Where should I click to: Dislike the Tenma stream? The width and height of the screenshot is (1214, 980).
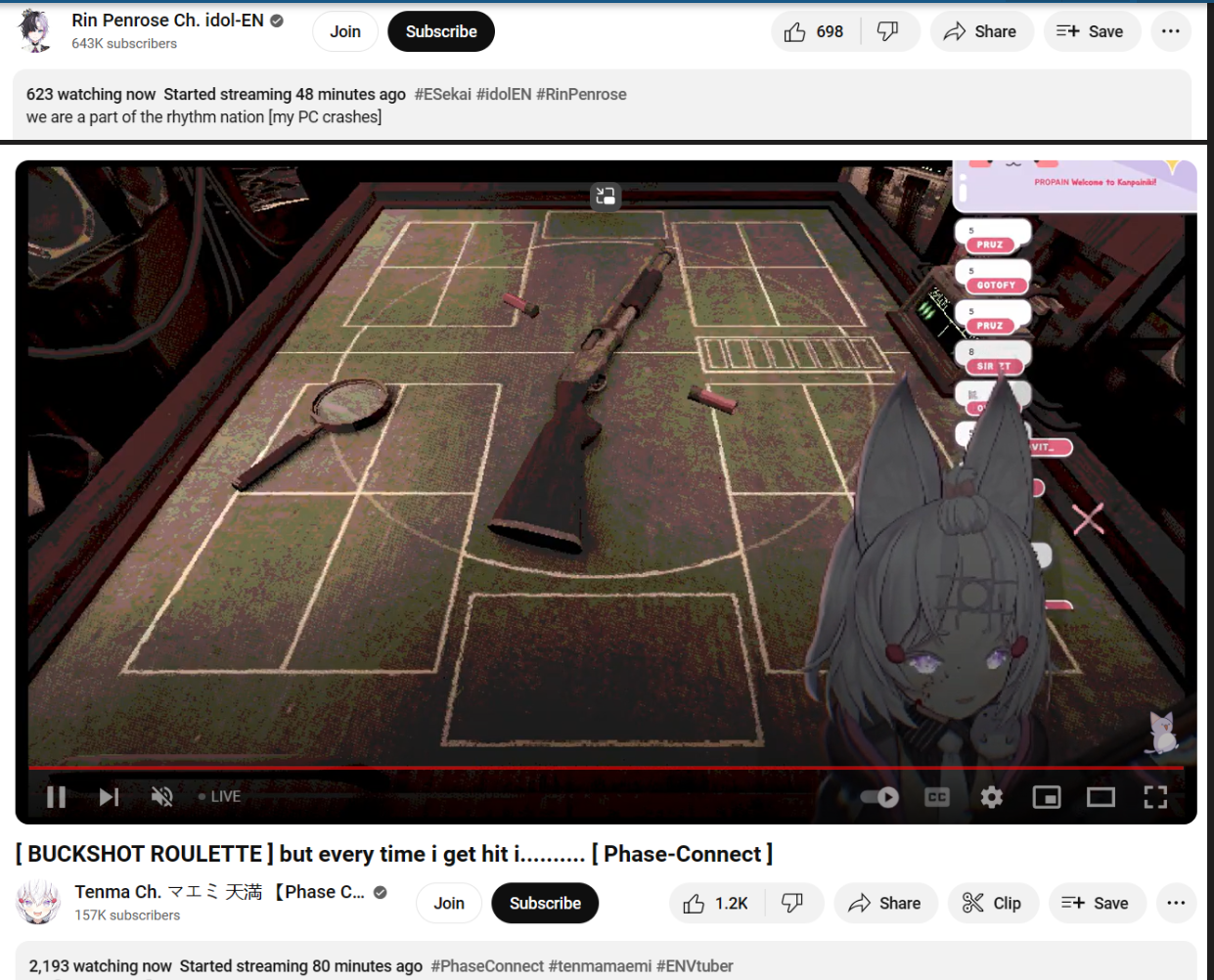793,903
